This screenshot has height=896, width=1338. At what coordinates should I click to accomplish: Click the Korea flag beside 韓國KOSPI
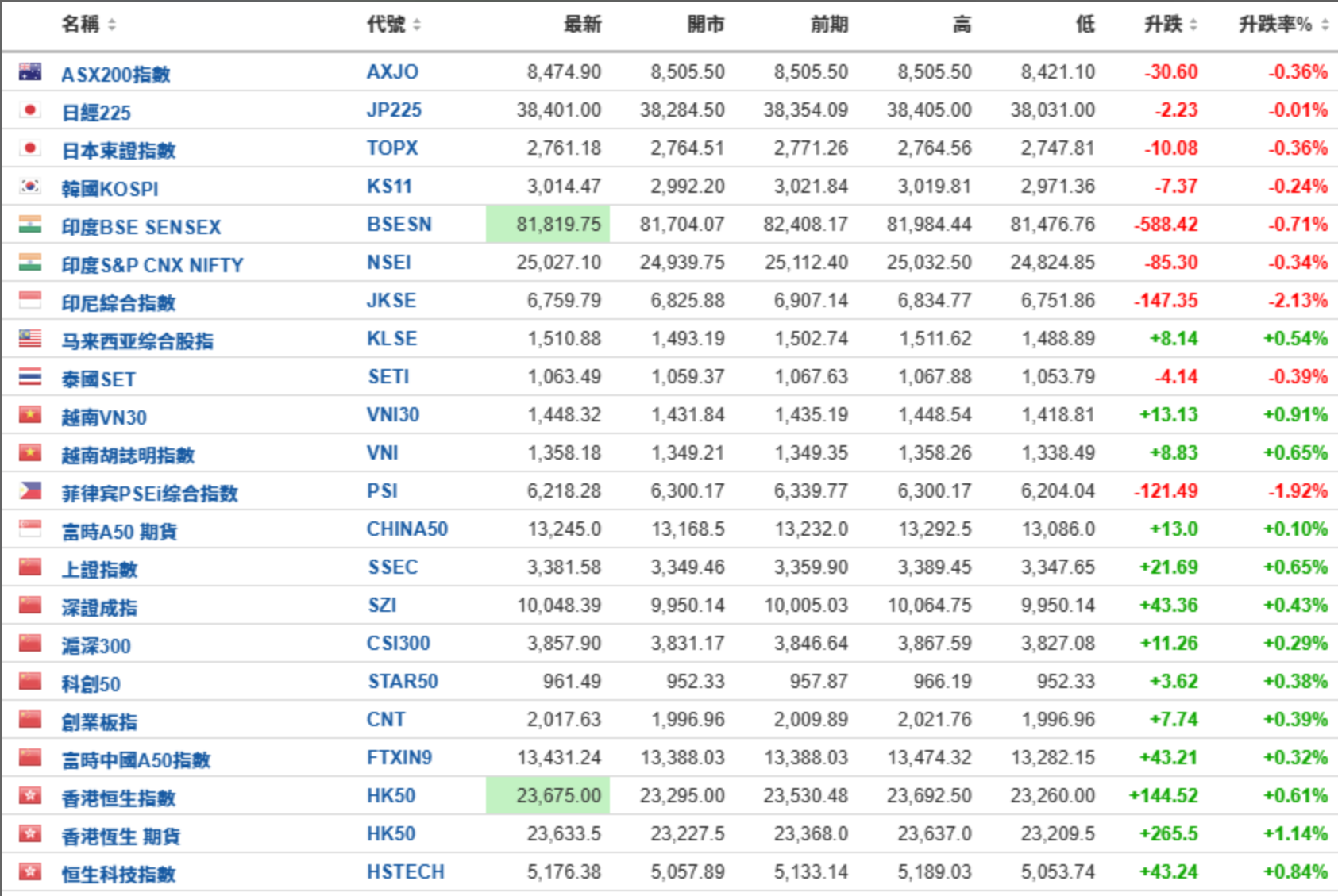(x=30, y=186)
